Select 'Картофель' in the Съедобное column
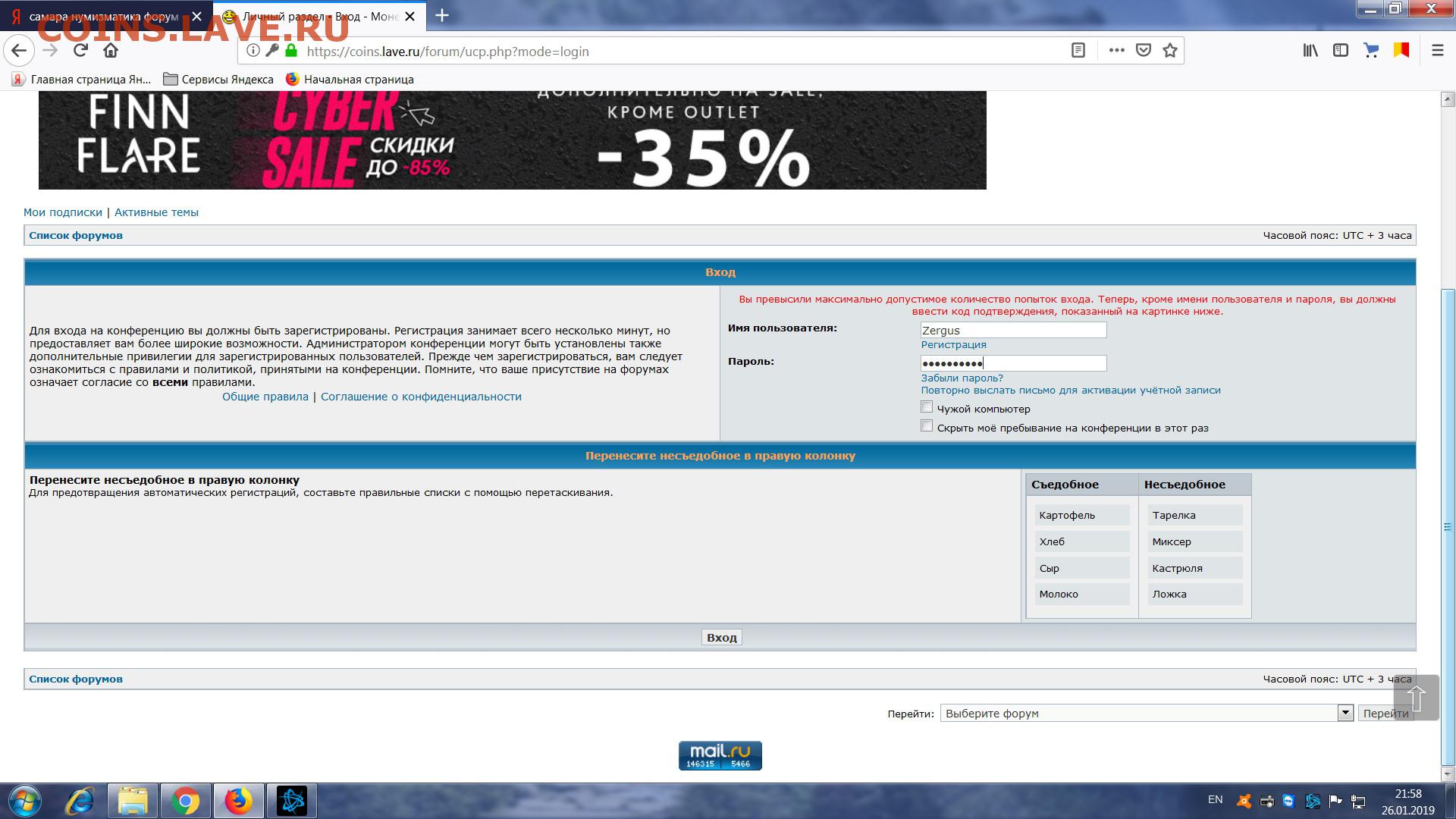Screen dimensions: 1456x819 [x=1082, y=515]
